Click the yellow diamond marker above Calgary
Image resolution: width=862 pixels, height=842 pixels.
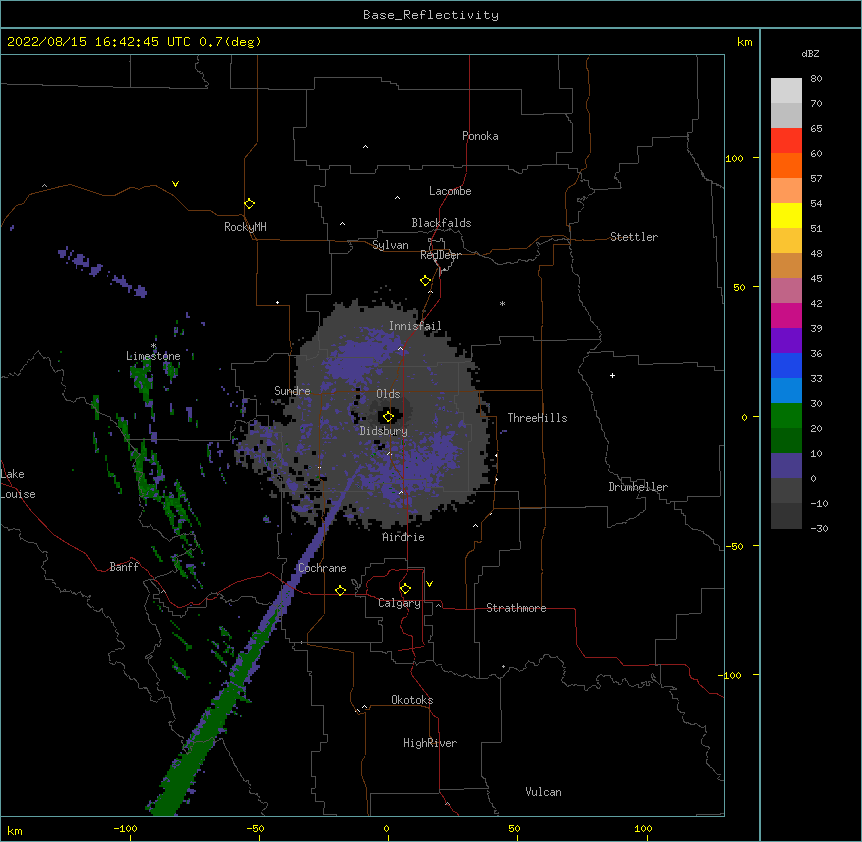405,589
